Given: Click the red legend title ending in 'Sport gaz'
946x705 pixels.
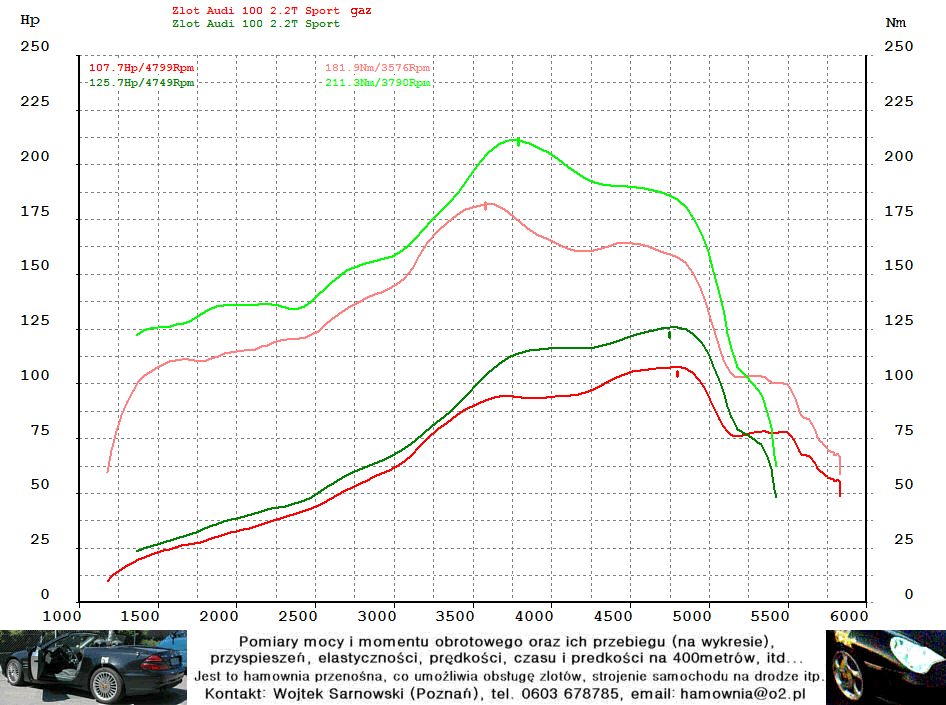Looking at the screenshot, I should [271, 11].
